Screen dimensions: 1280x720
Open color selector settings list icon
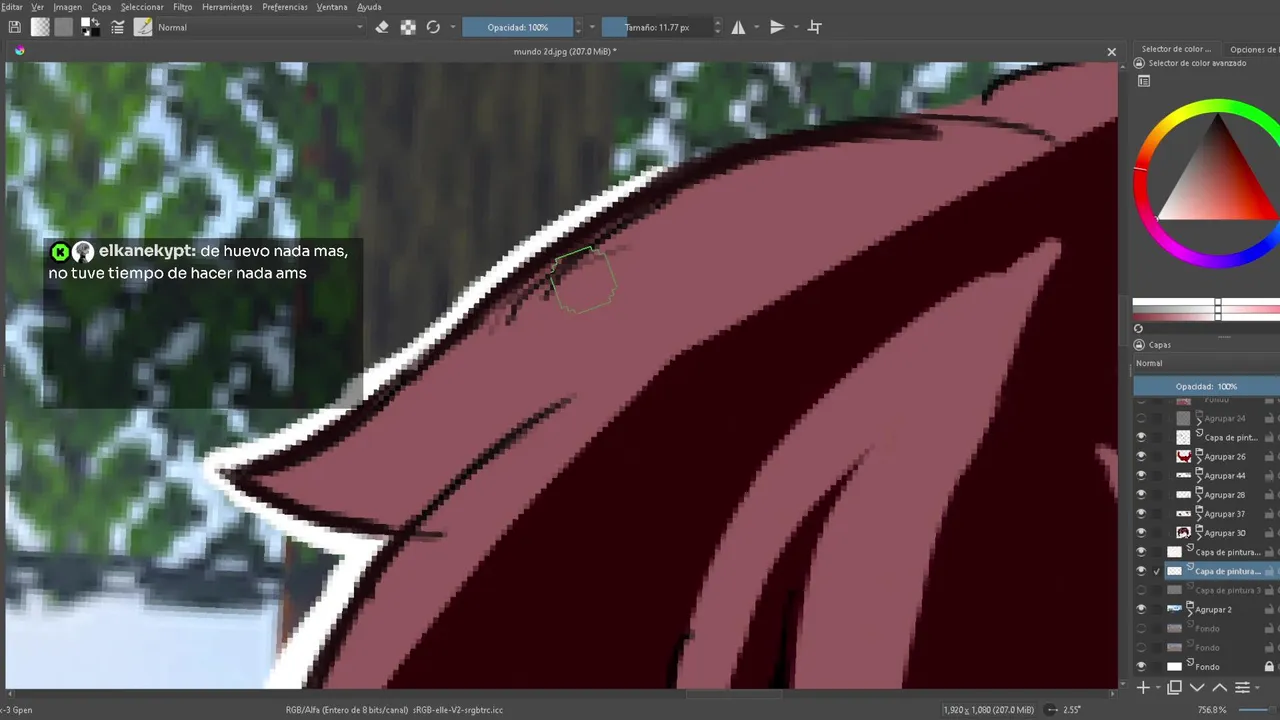[1144, 82]
